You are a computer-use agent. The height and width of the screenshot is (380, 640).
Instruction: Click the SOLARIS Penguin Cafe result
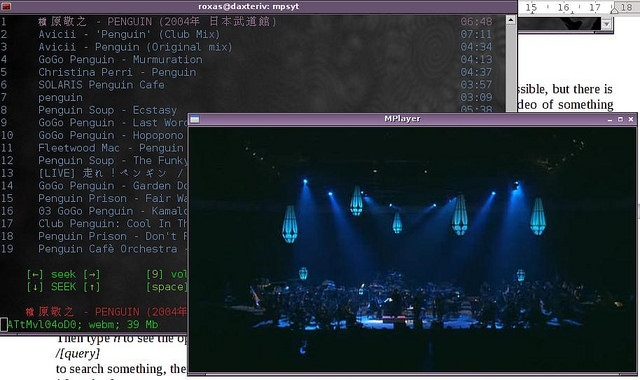pyautogui.click(x=101, y=85)
